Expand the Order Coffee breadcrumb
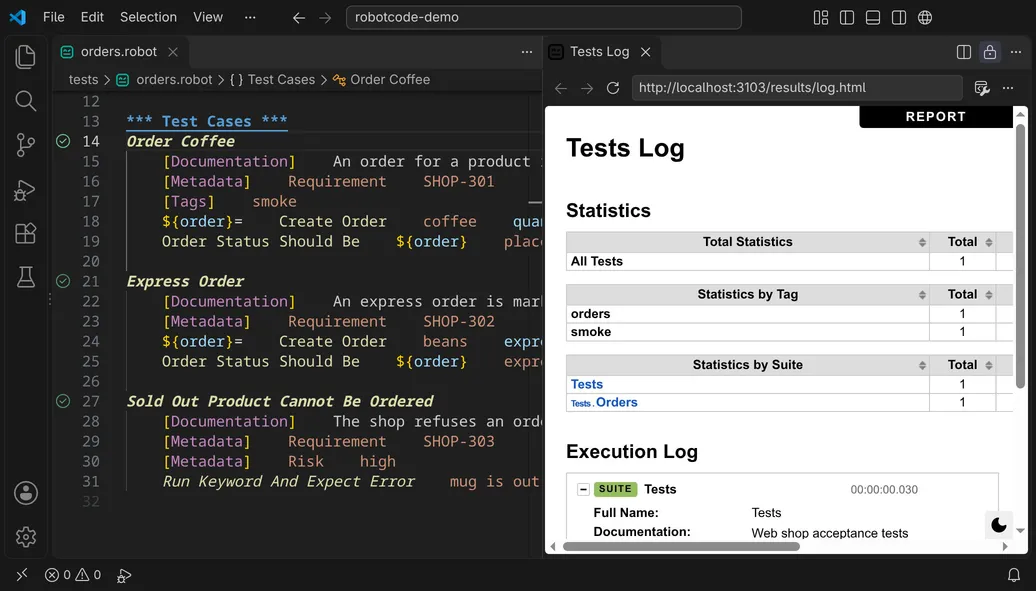 point(381,79)
